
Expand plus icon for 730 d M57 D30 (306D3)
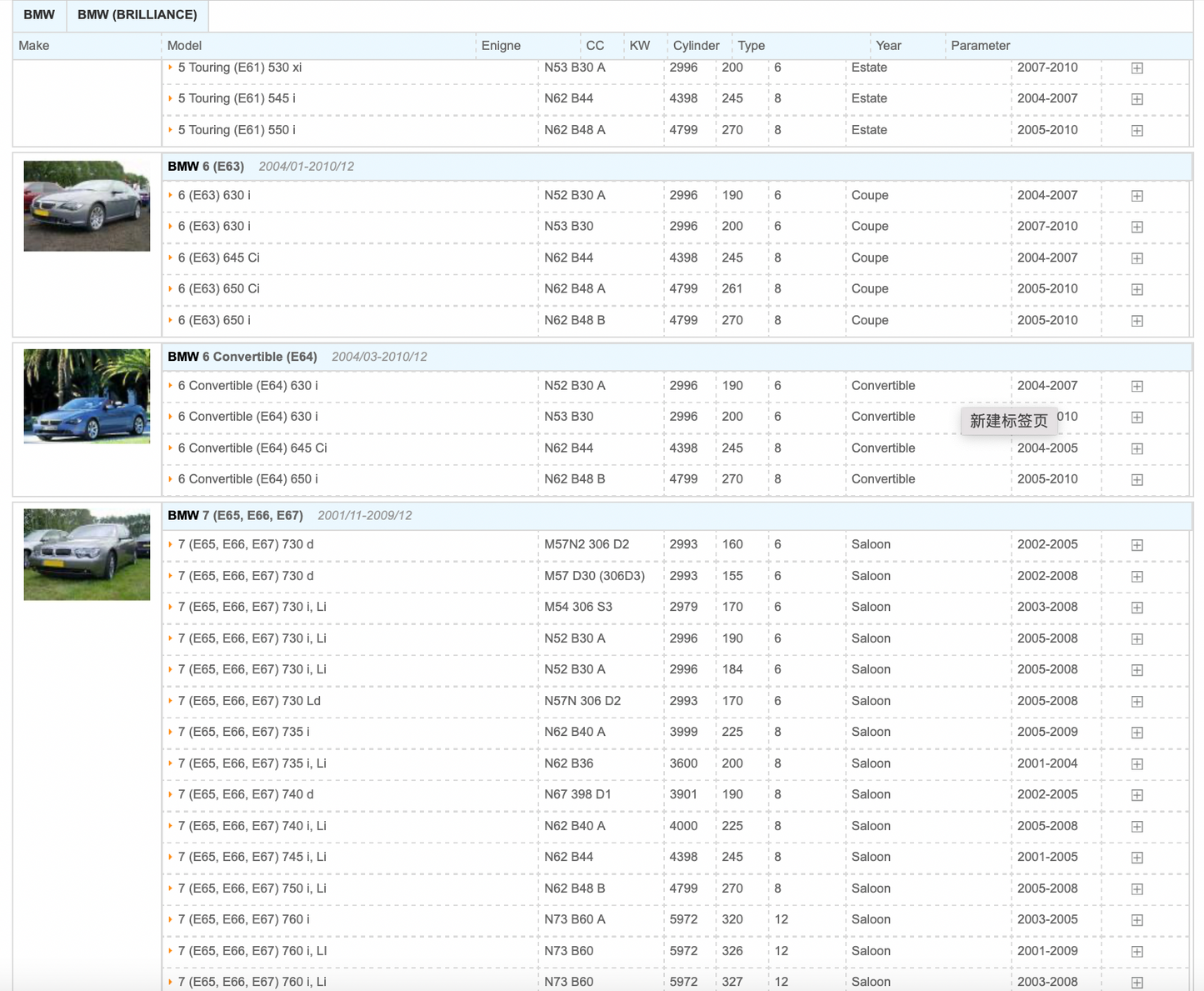pyautogui.click(x=1137, y=576)
